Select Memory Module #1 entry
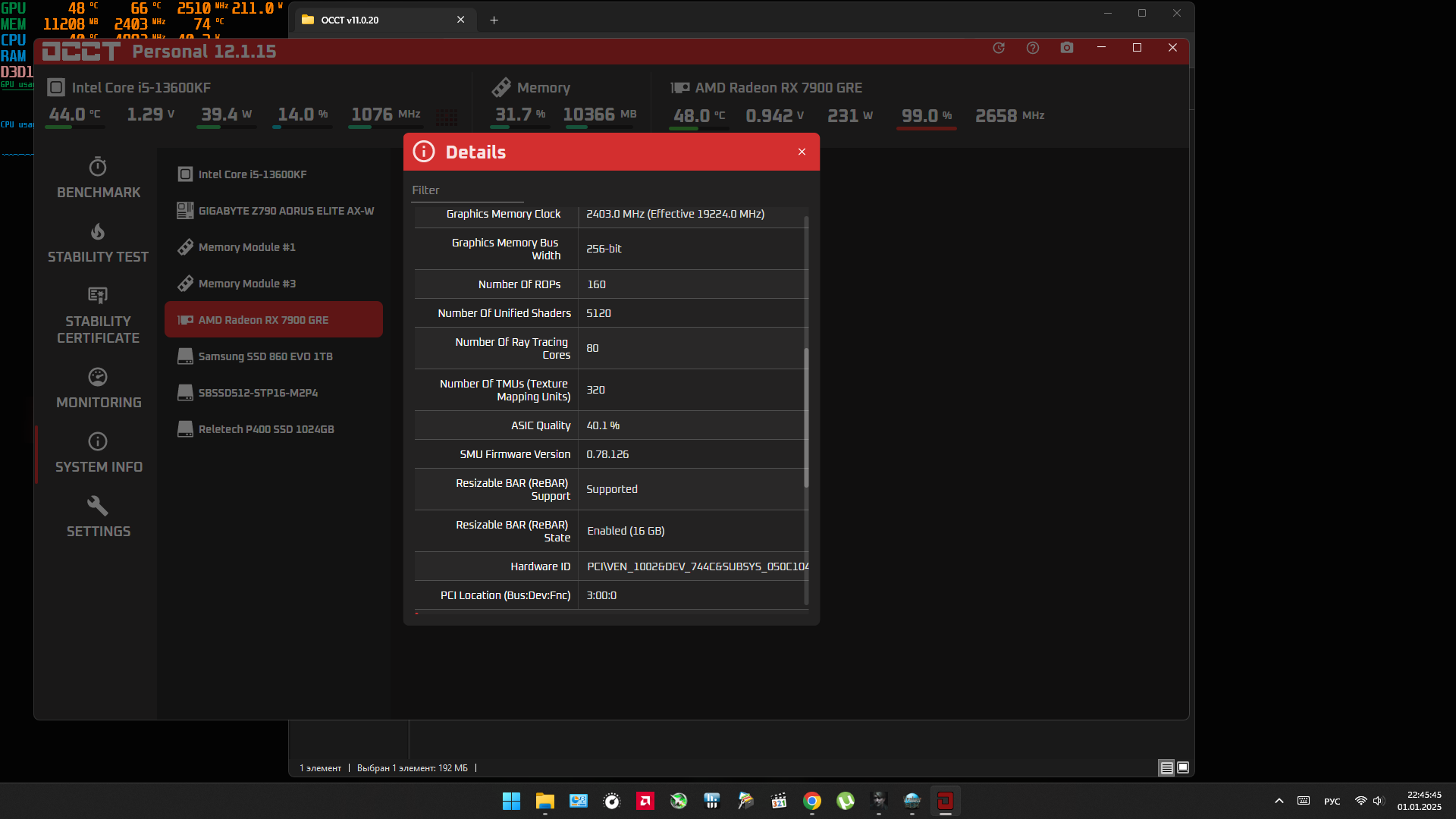Viewport: 1456px width, 819px height. (x=246, y=247)
